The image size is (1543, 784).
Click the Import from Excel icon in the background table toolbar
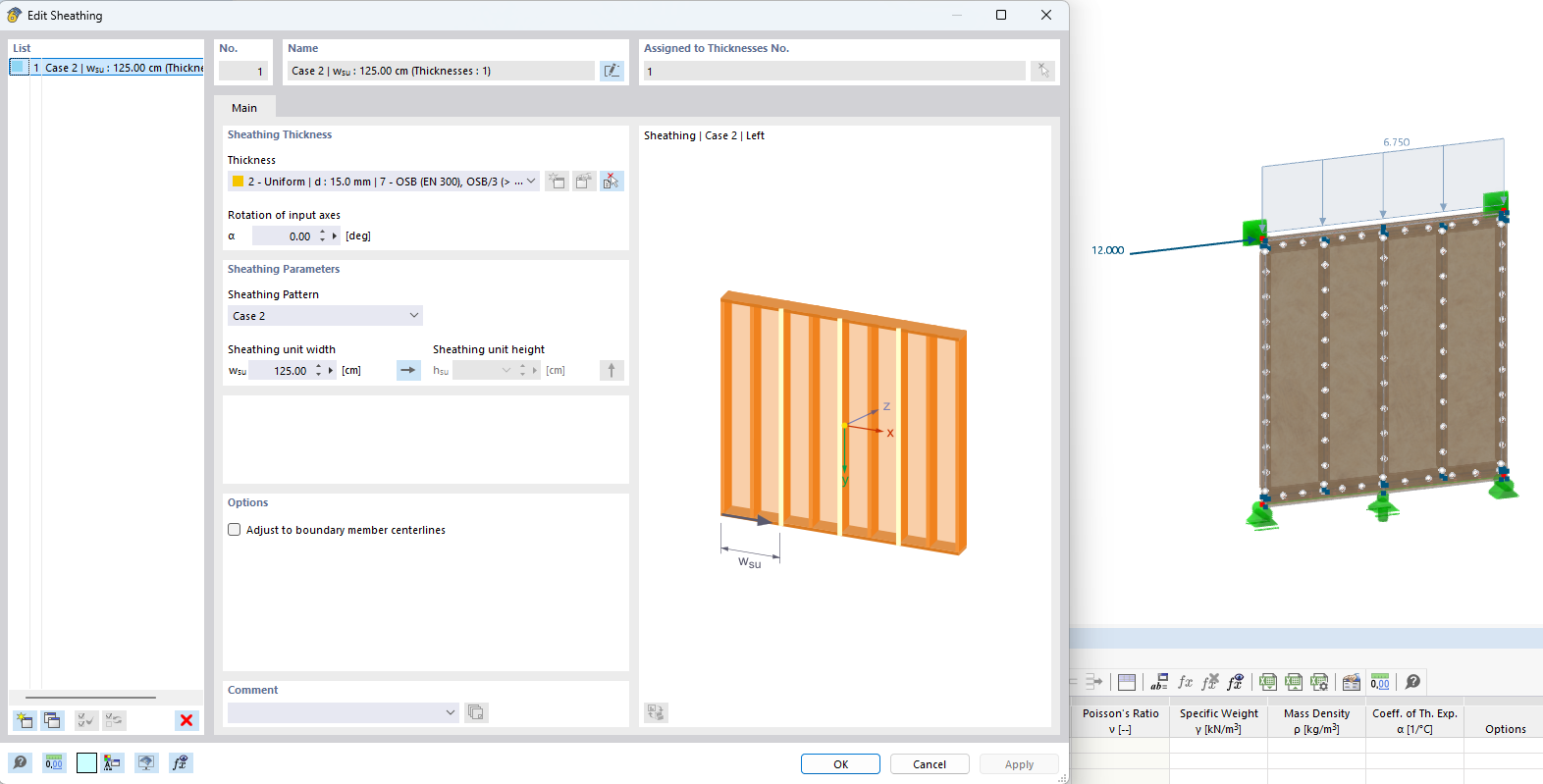pyautogui.click(x=1294, y=682)
